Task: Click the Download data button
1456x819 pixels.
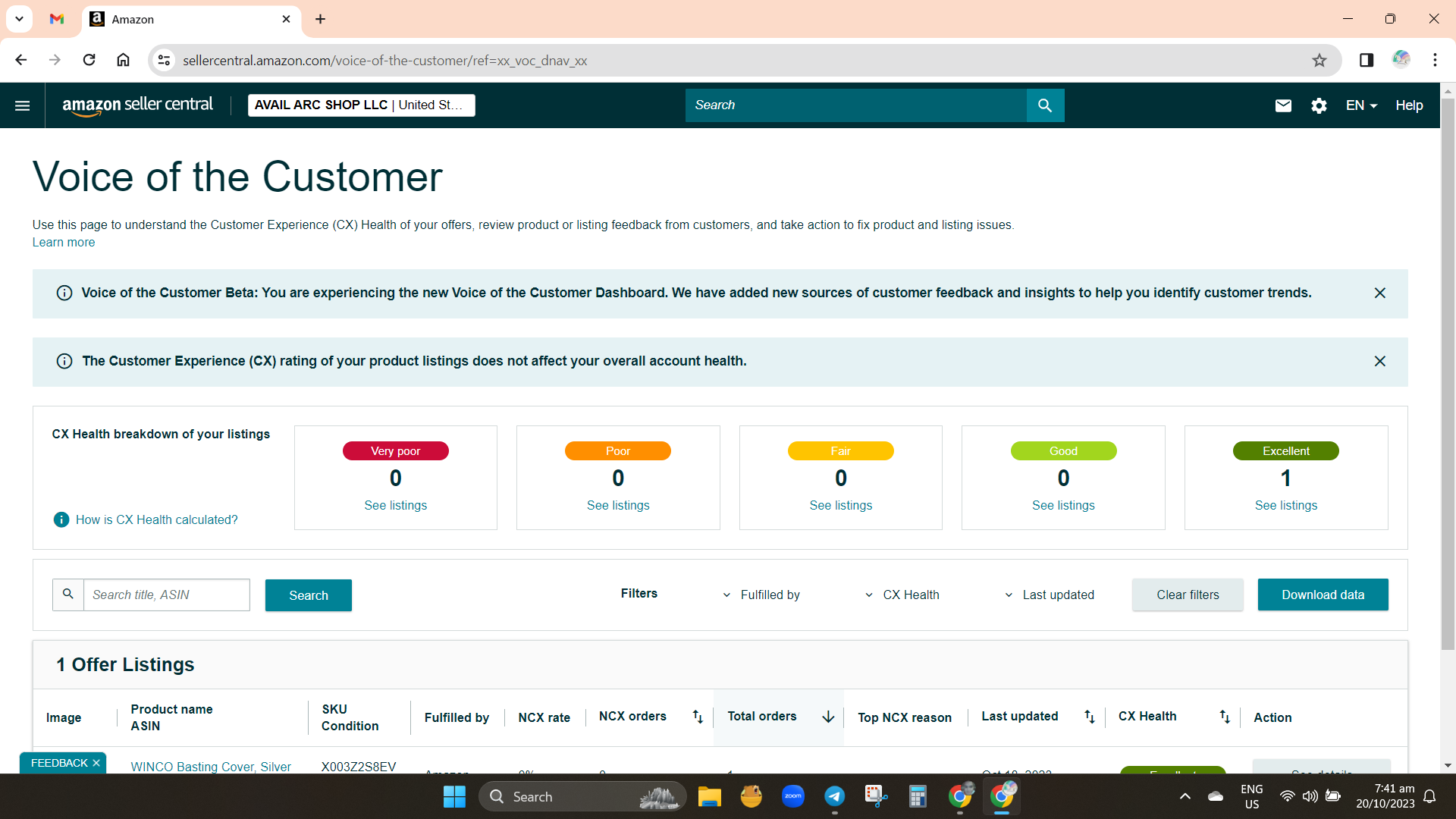Action: (x=1323, y=595)
